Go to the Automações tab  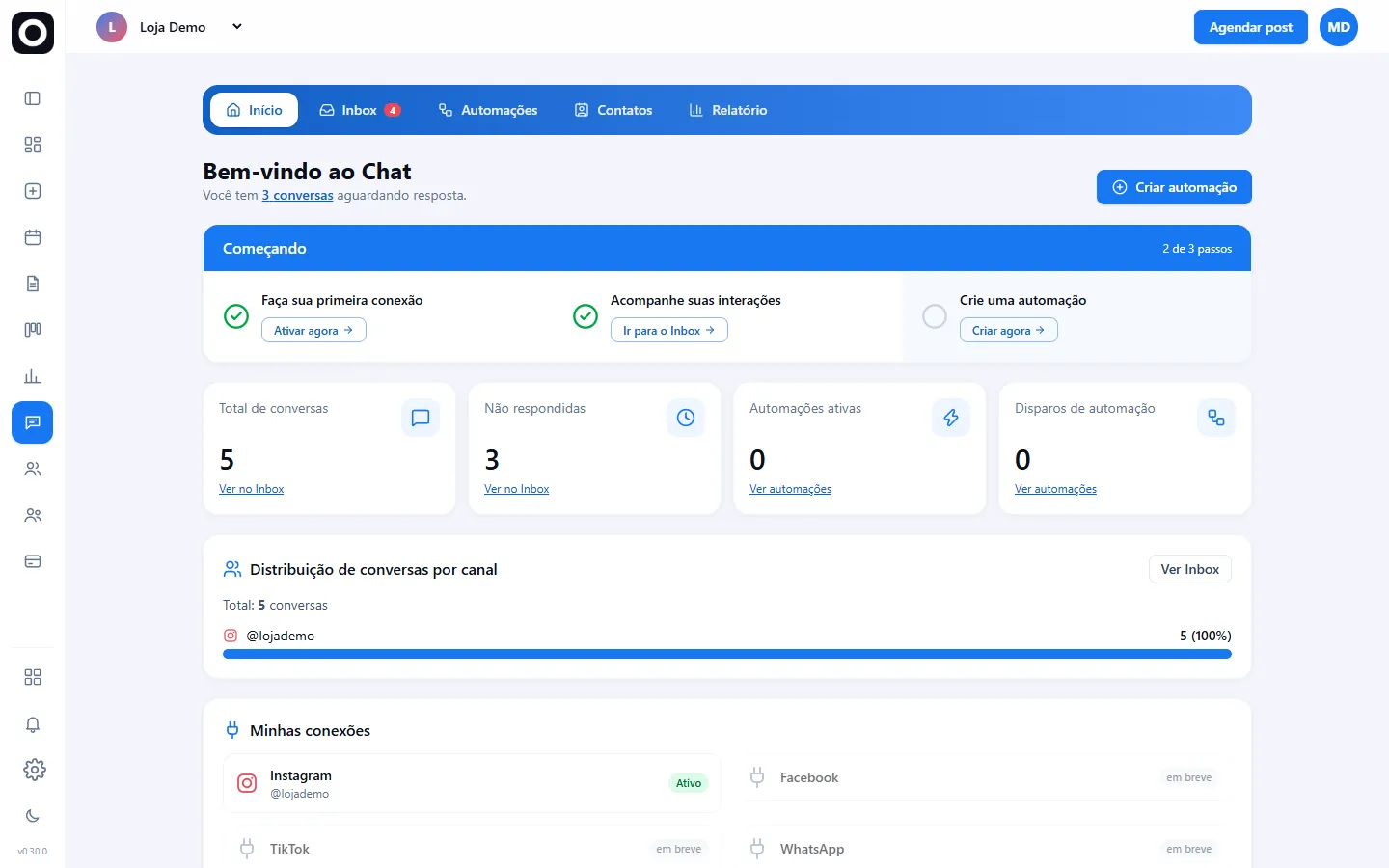(x=488, y=110)
